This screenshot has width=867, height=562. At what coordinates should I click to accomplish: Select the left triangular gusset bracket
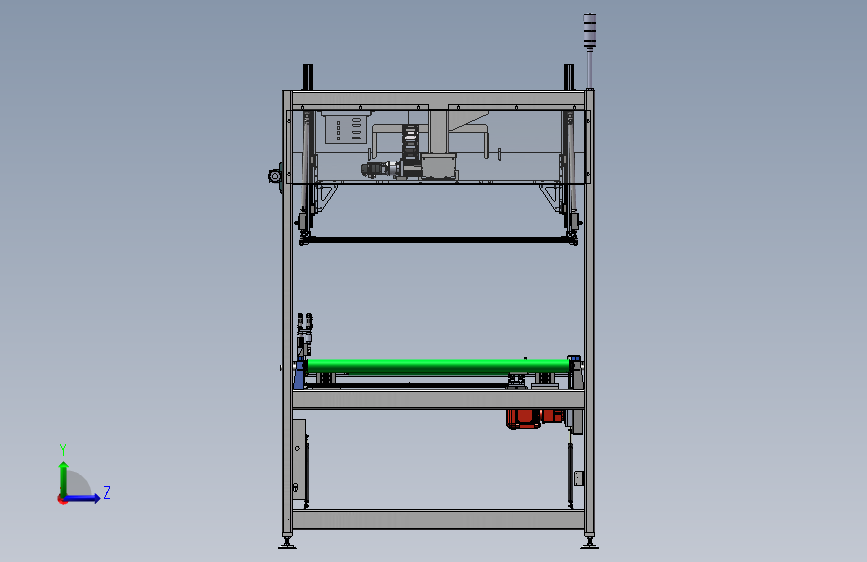tap(325, 198)
